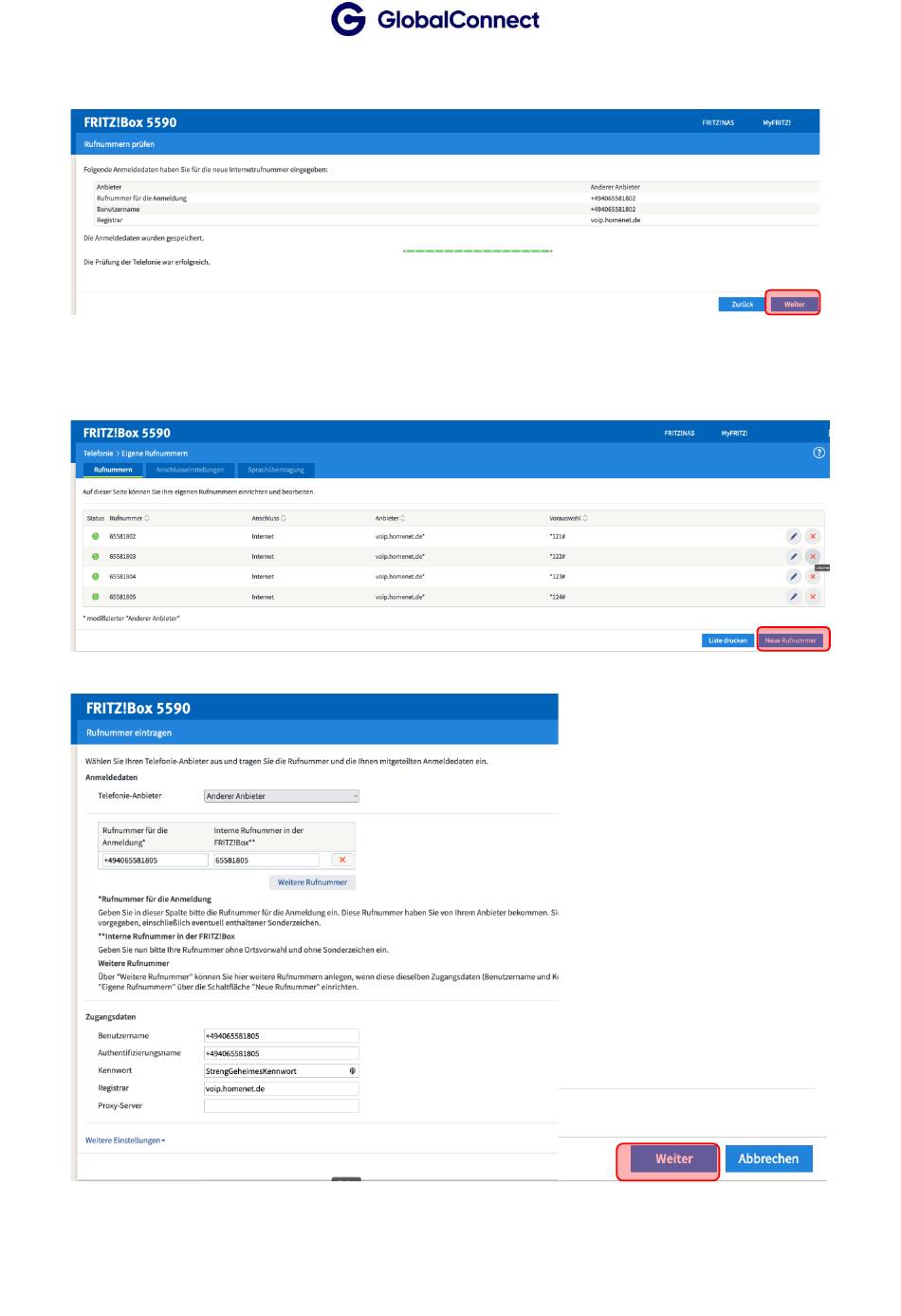Viewport: 901px width, 1316px height.
Task: Click the *121# Vorauswahl value
Action: tap(558, 536)
